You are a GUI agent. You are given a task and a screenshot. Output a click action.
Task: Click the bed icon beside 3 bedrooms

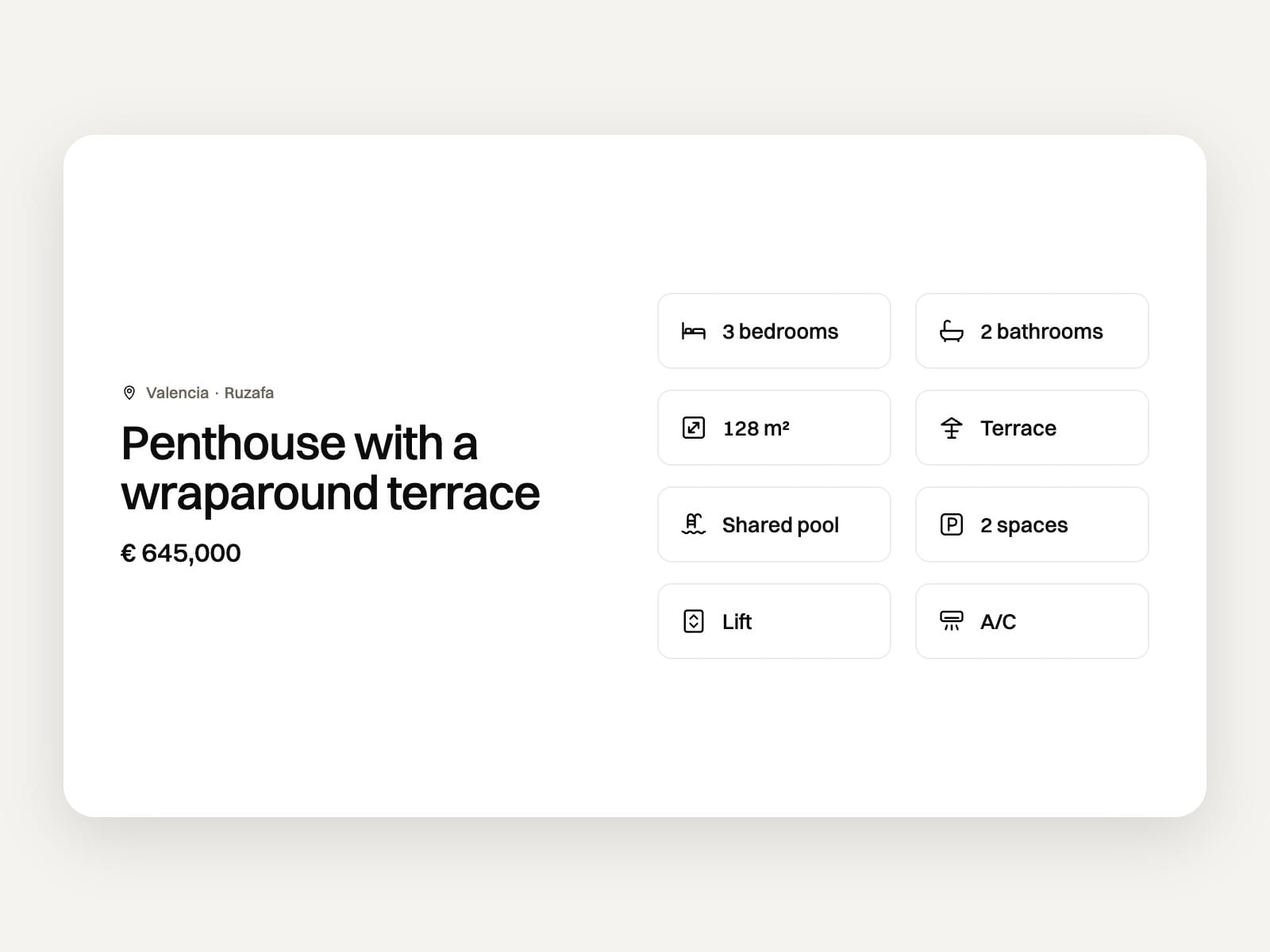point(693,332)
